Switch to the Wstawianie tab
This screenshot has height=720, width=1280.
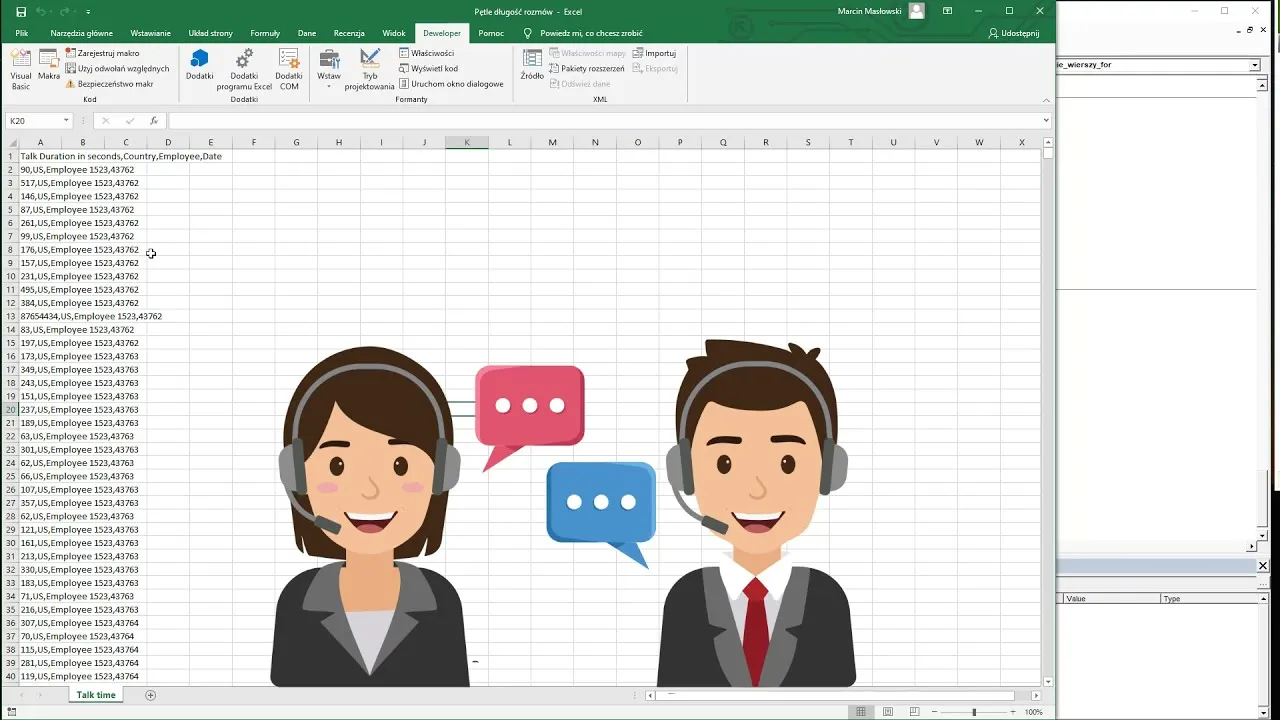point(150,33)
